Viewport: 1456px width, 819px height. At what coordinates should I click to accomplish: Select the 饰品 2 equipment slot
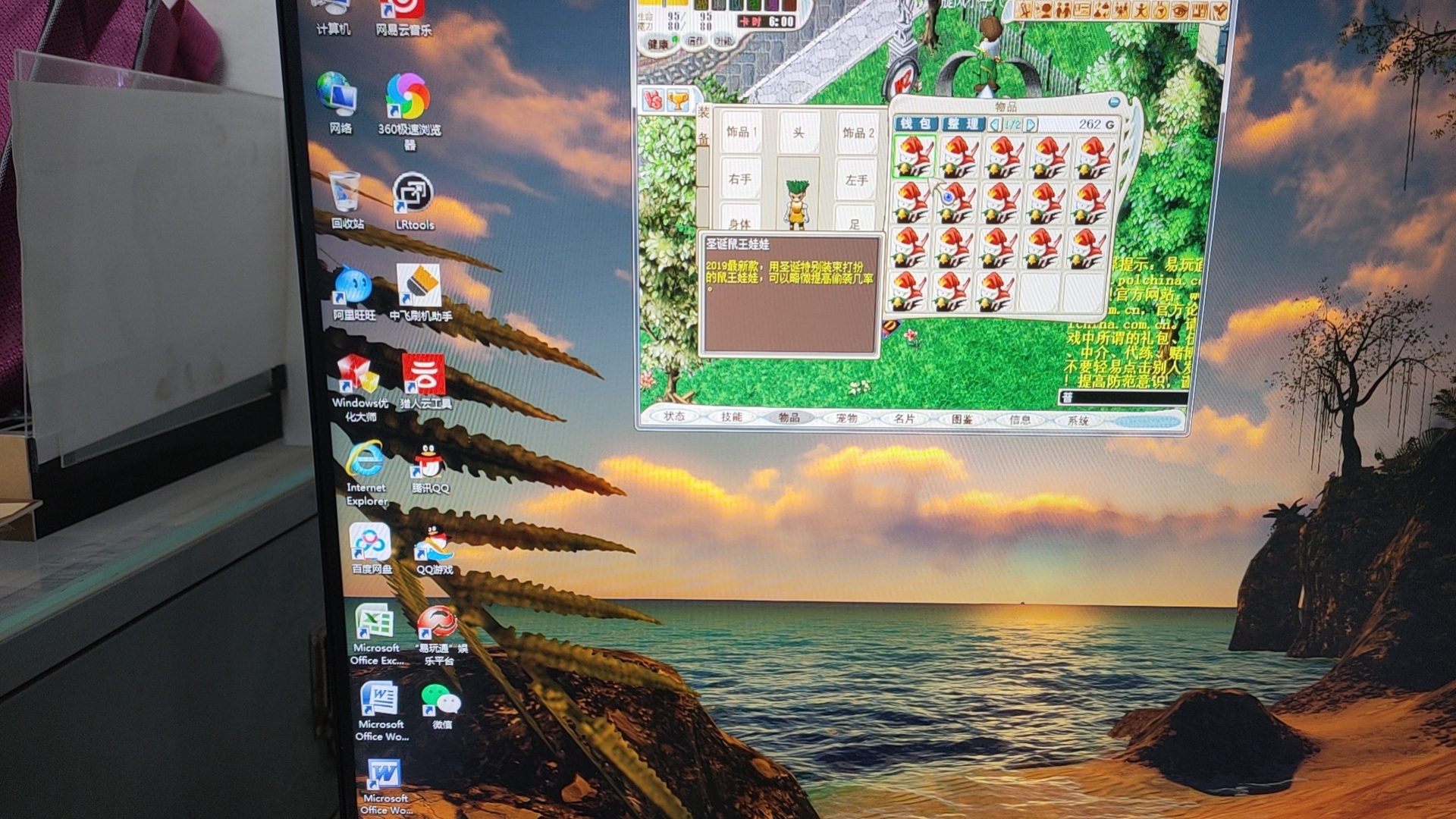click(x=858, y=133)
